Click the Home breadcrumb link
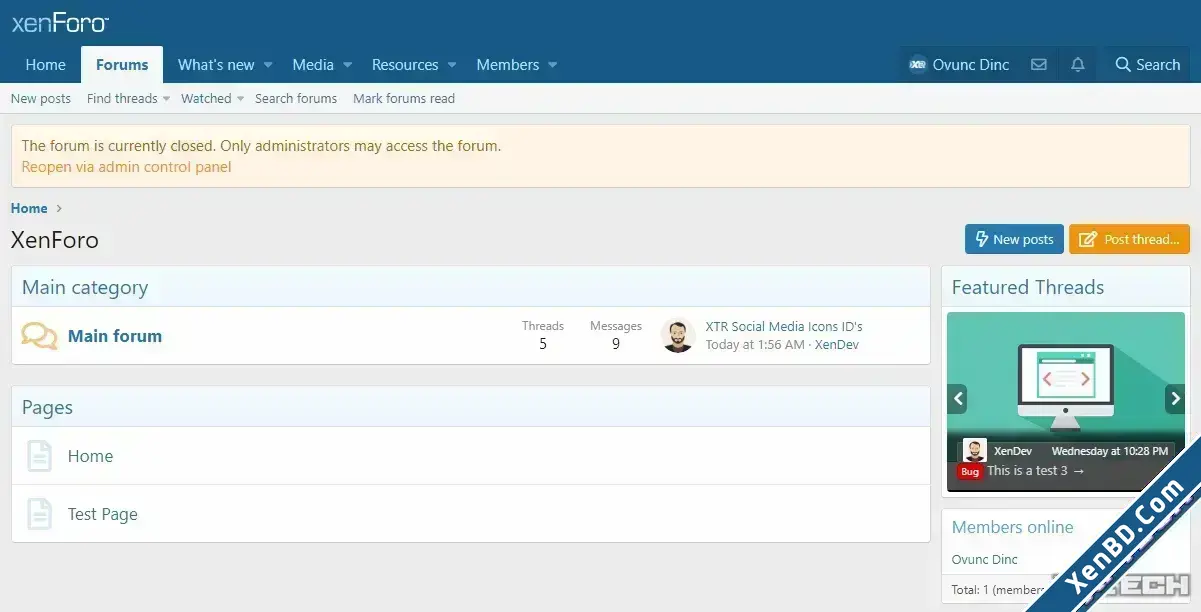Image resolution: width=1201 pixels, height=612 pixels. pyautogui.click(x=29, y=208)
